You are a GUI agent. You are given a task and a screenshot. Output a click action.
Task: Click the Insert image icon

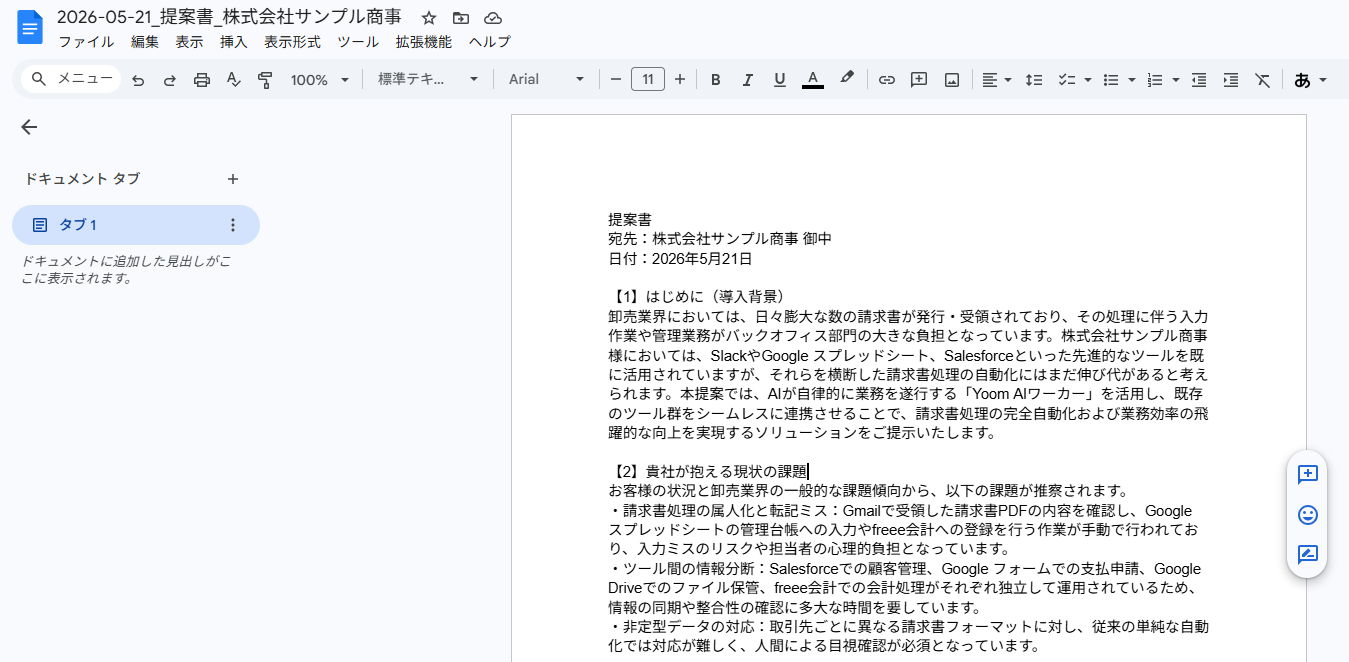(x=952, y=80)
